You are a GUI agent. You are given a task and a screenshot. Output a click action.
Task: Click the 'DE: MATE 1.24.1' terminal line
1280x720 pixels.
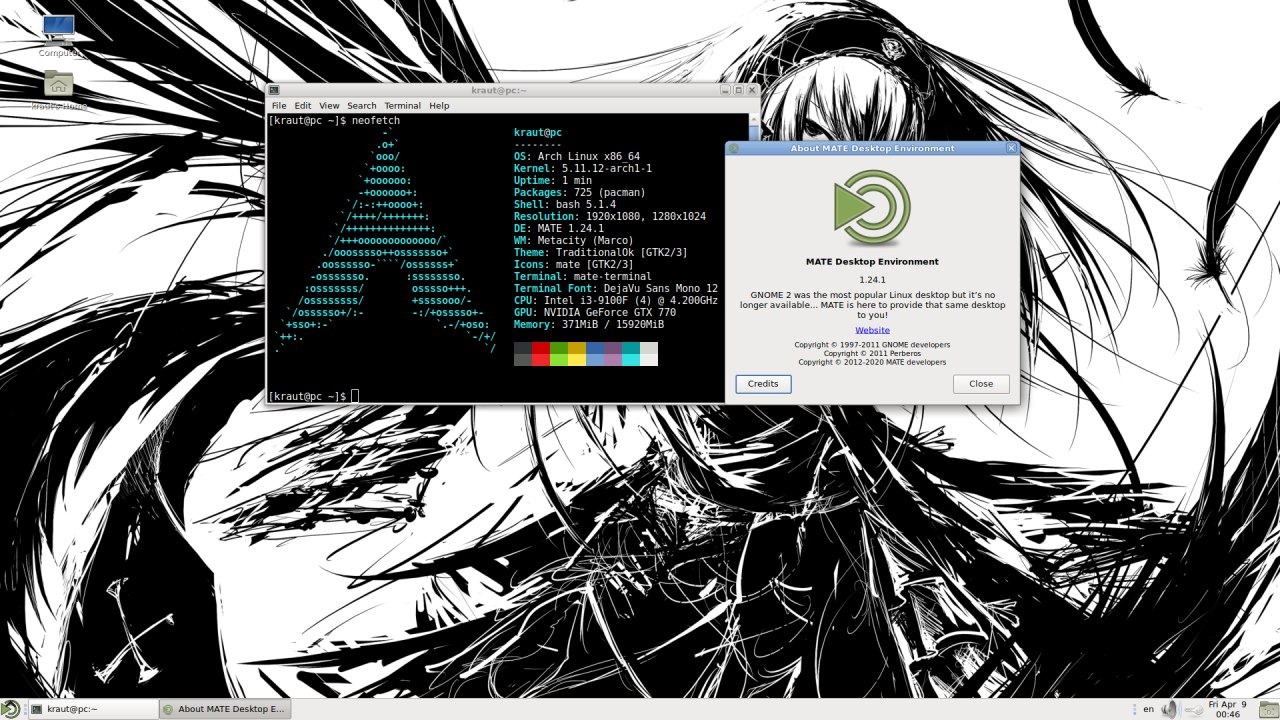(559, 229)
